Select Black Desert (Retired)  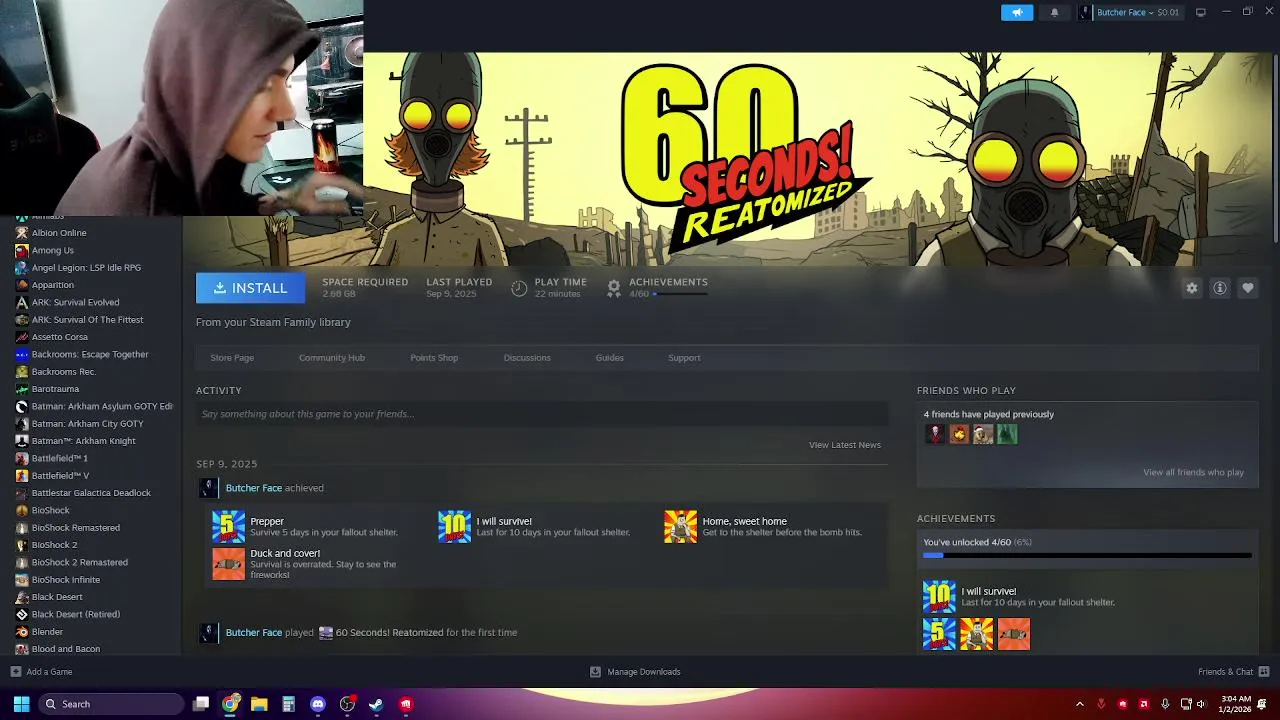(75, 614)
